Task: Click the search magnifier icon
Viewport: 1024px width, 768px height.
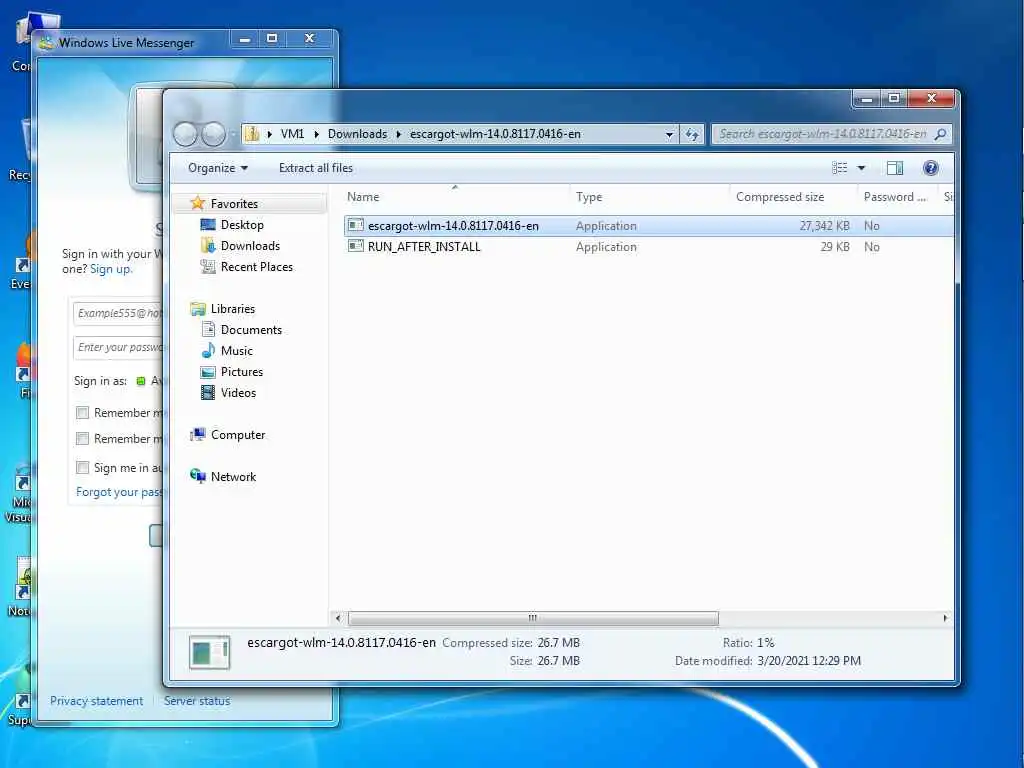Action: click(940, 134)
